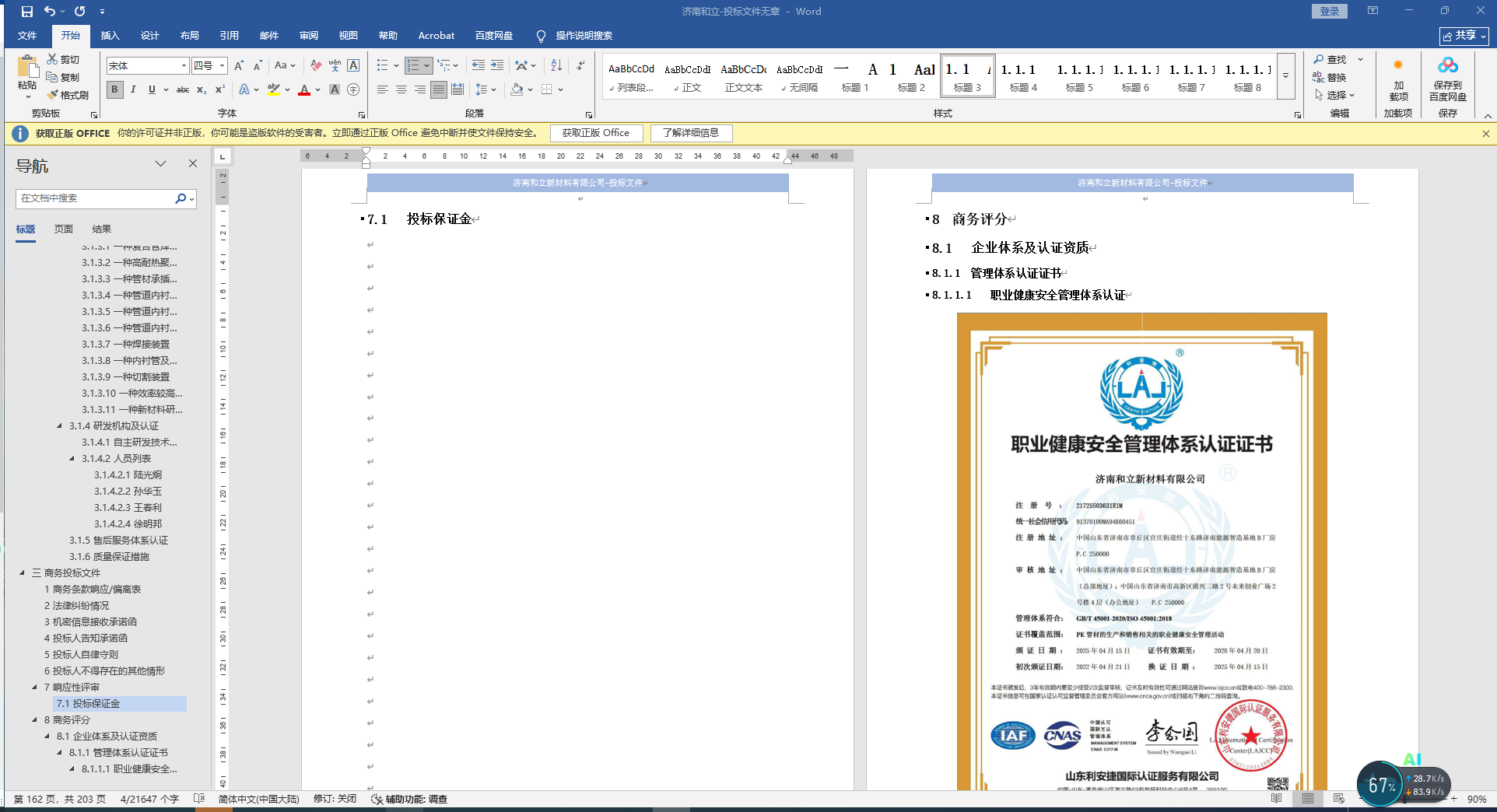Clear all formatting with eraser icon

[x=315, y=66]
